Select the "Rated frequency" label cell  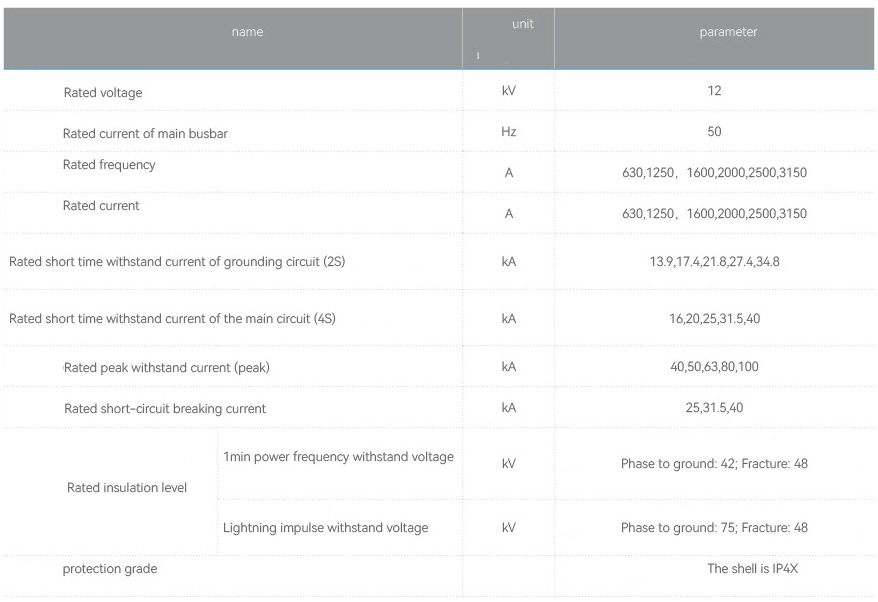coord(109,165)
